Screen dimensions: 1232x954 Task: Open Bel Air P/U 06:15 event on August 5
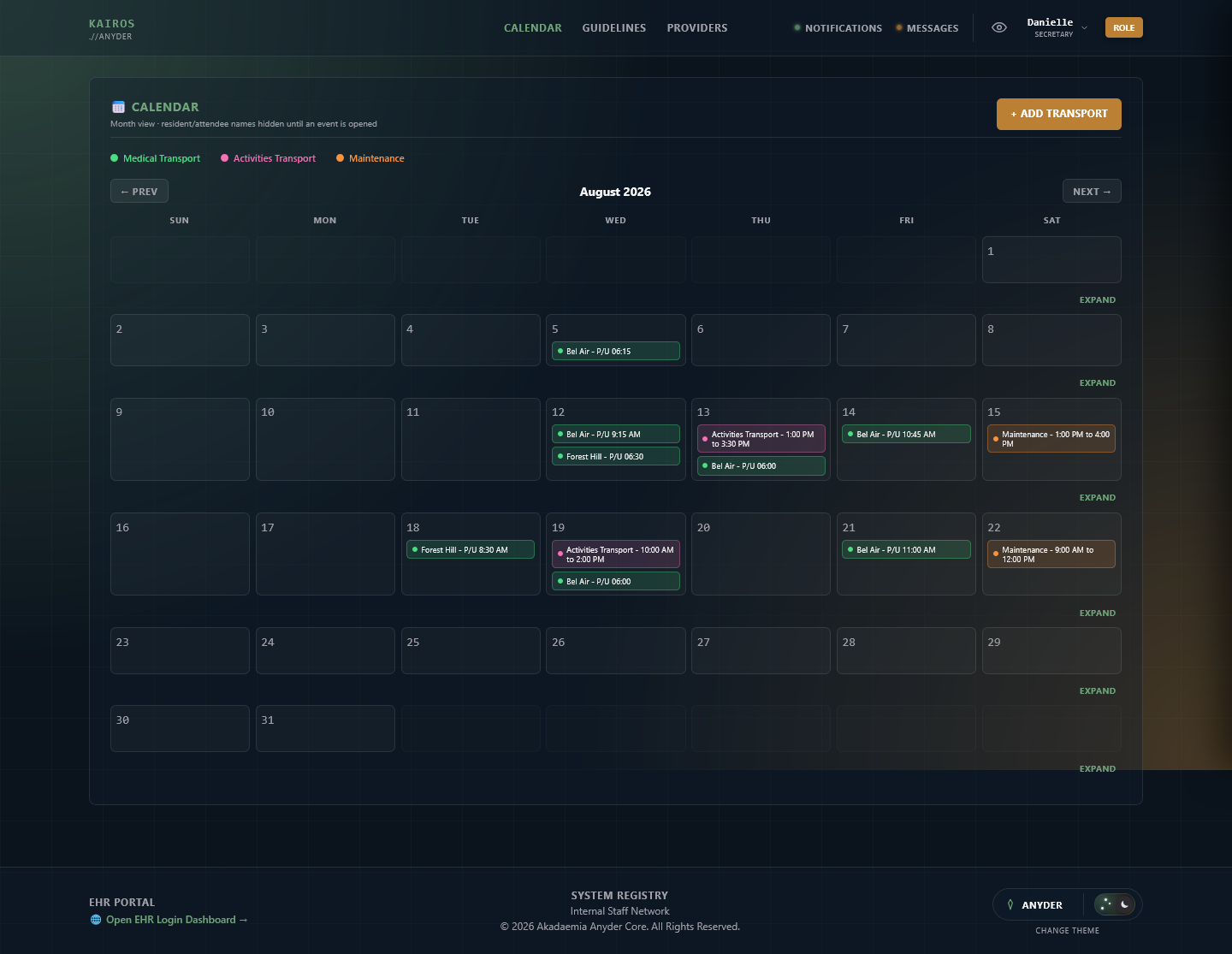tap(616, 352)
